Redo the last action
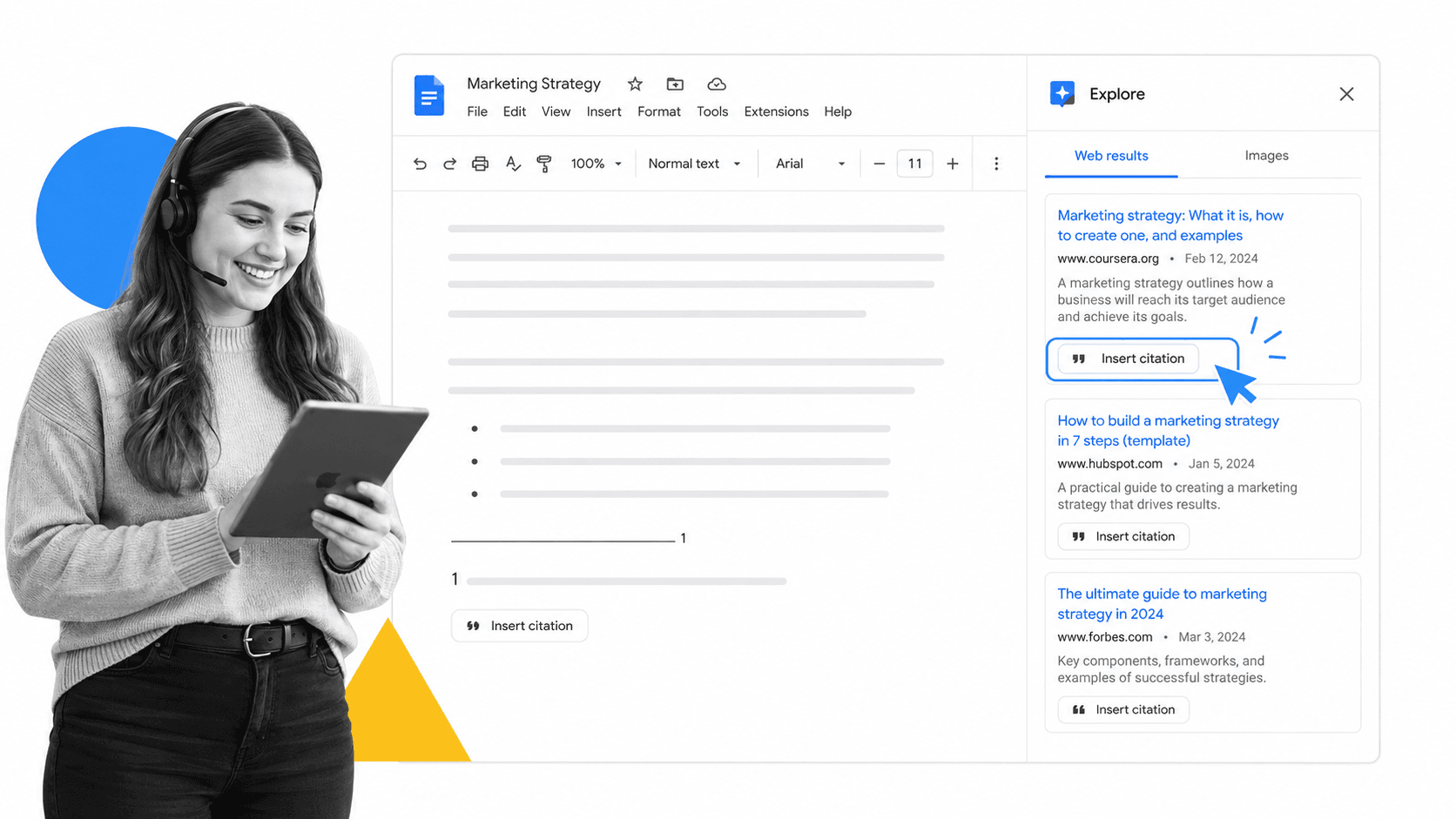This screenshot has height=819, width=1456. pos(449,164)
